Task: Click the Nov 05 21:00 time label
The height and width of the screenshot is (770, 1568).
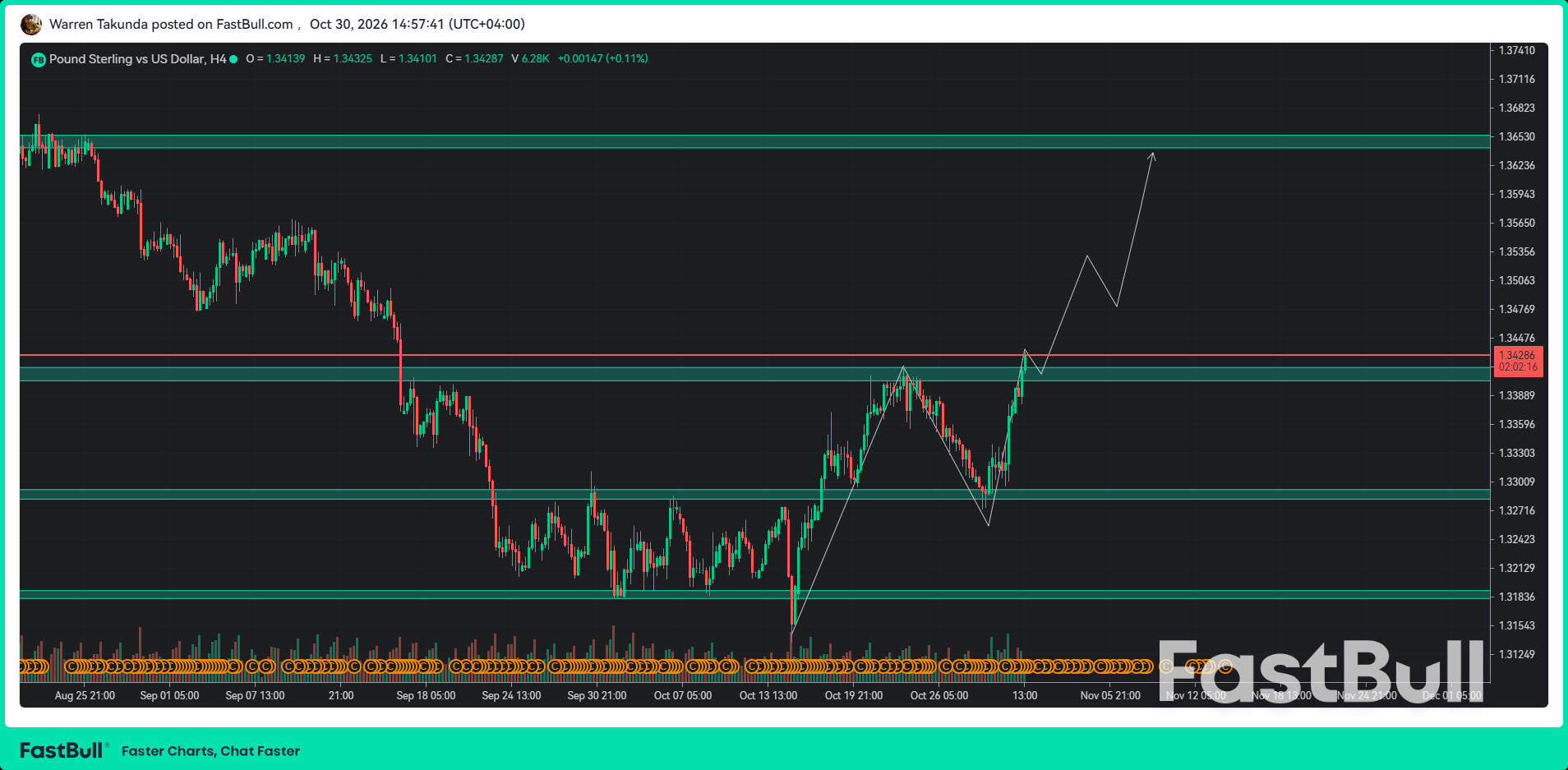Action: coord(1110,695)
